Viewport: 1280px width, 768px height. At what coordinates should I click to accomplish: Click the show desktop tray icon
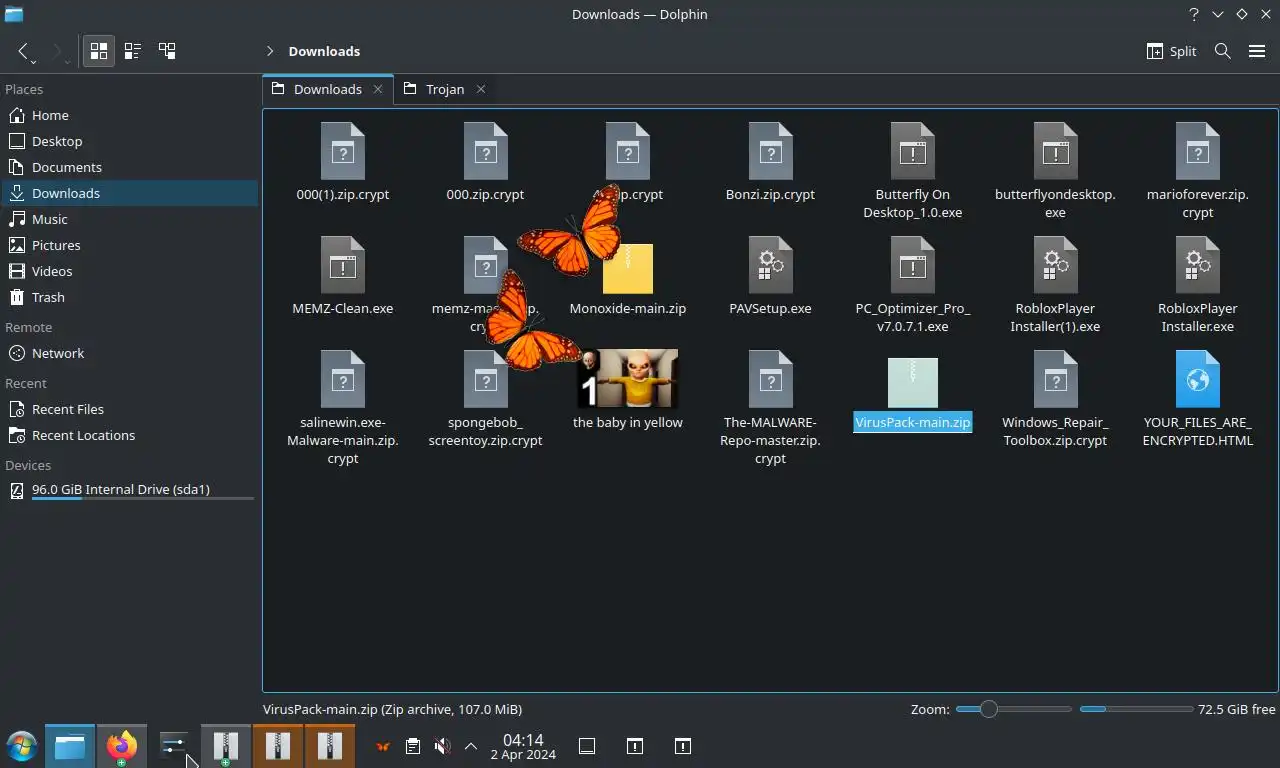pyautogui.click(x=587, y=746)
